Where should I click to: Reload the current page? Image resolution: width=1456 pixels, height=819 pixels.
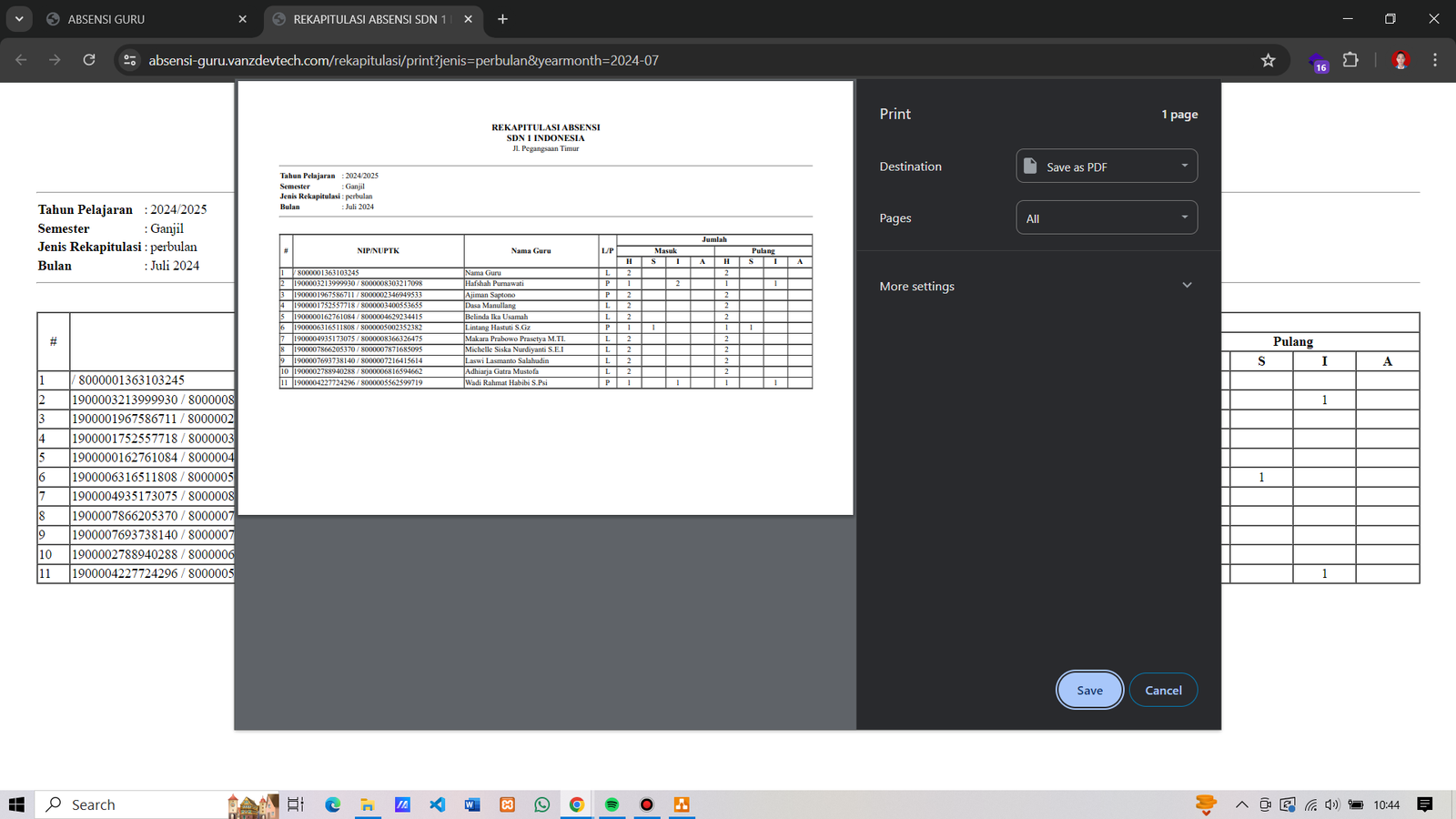click(89, 60)
